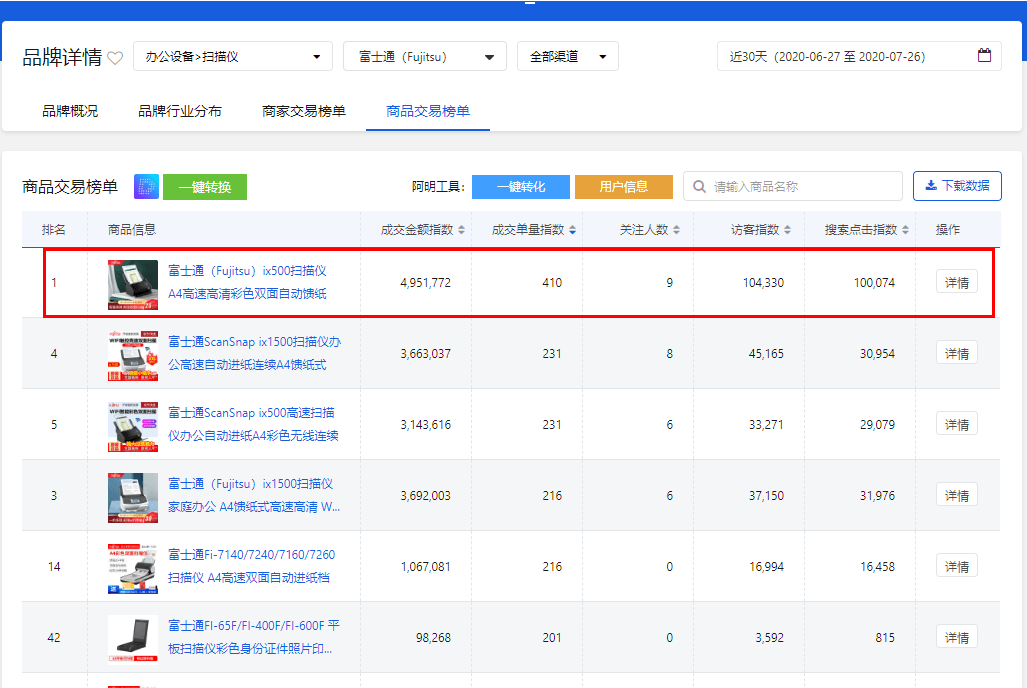Screen dimensions: 1027x688
Task: Open 详情 for rank 3 ix1500 product
Action: coord(957,495)
